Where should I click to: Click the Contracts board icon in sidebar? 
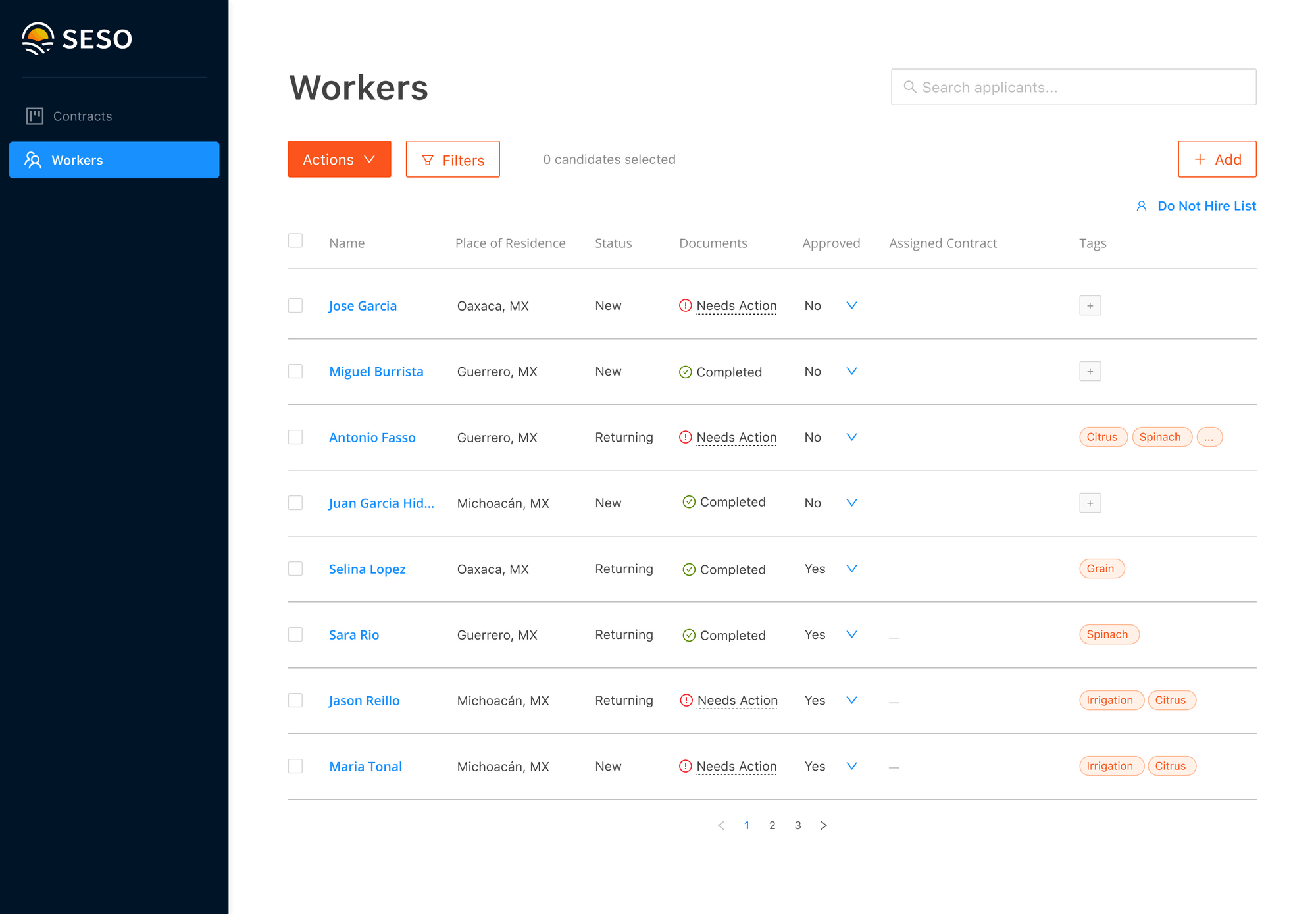click(x=35, y=116)
